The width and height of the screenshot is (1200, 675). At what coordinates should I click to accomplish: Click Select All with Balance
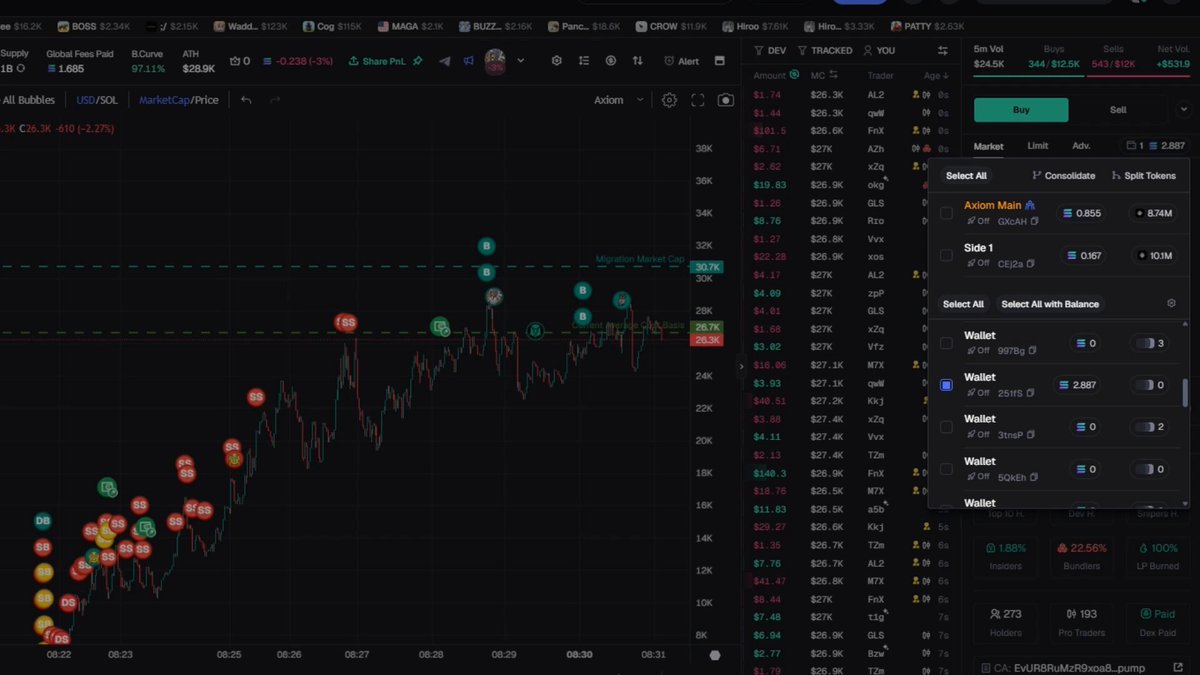pyautogui.click(x=1050, y=304)
